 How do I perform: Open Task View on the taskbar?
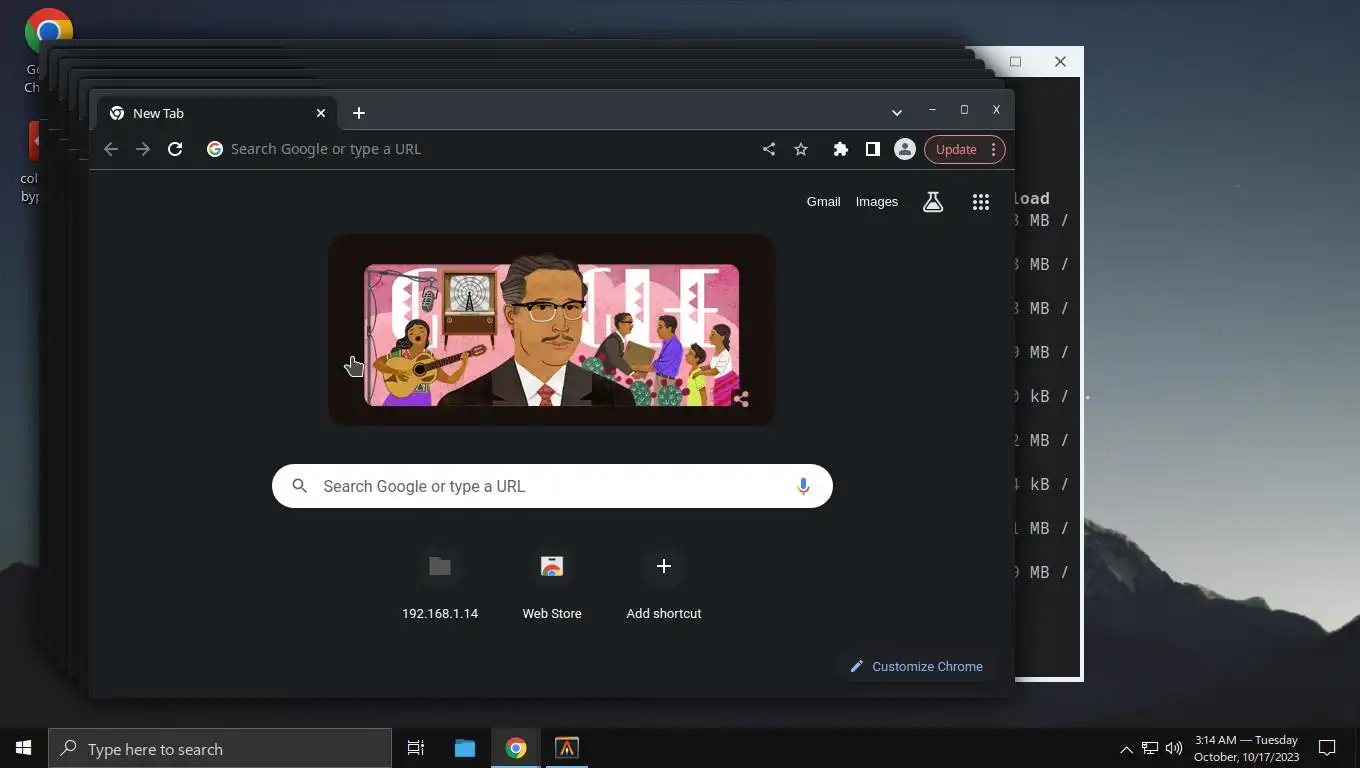[416, 748]
